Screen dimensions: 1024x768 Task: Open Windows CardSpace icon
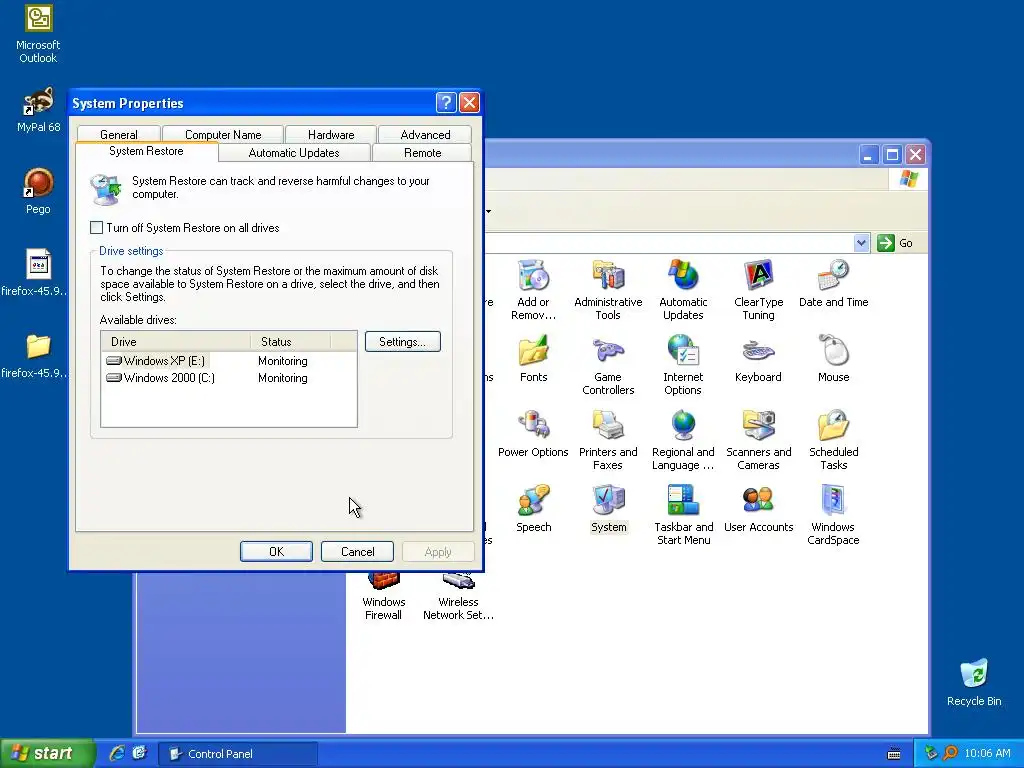(833, 515)
